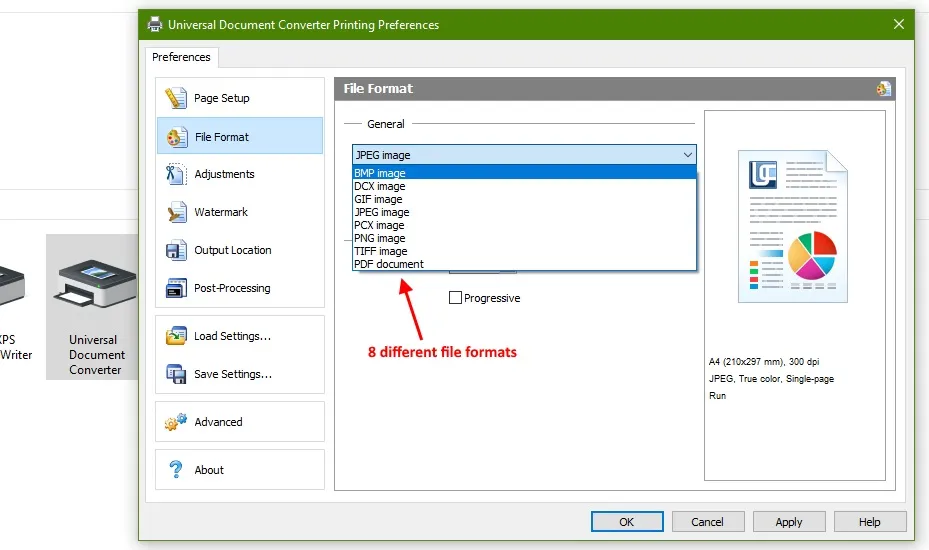Click the Apply button
The width and height of the screenshot is (929, 550).
(789, 522)
